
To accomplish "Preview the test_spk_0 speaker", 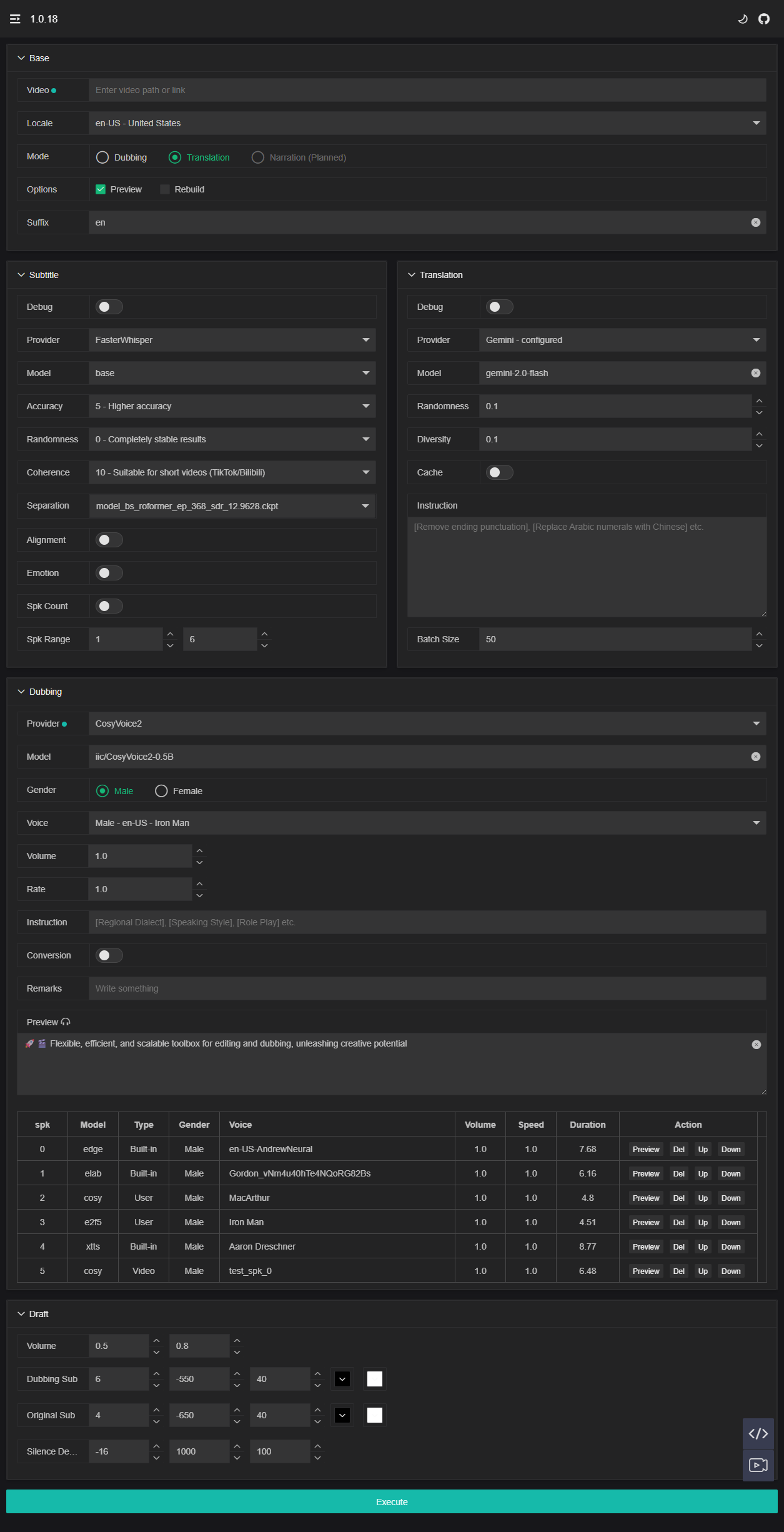I will tap(646, 1271).
